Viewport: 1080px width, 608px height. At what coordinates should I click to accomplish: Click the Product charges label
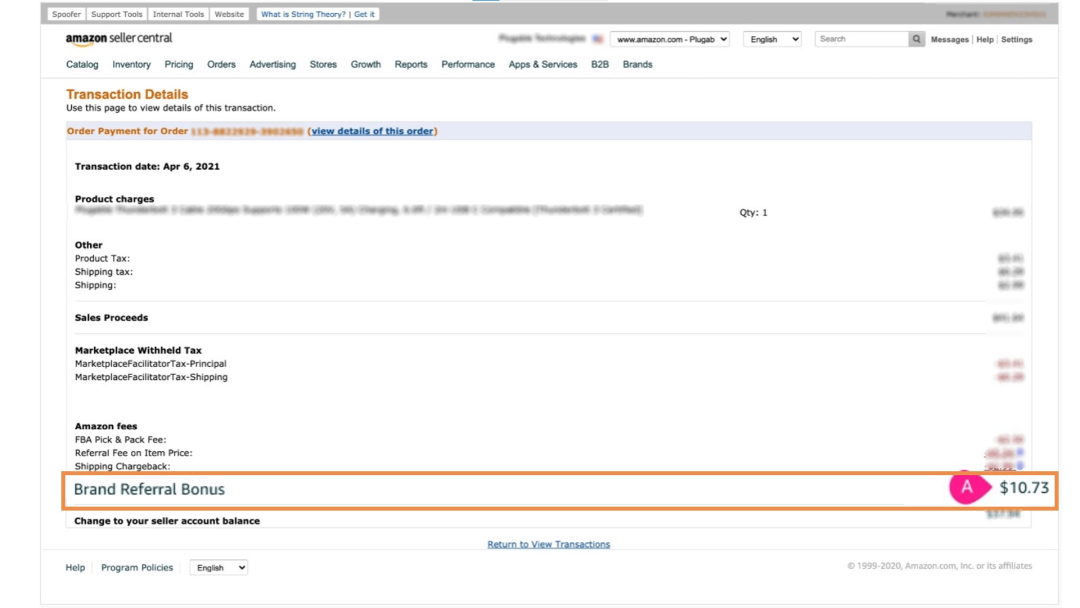pyautogui.click(x=114, y=198)
